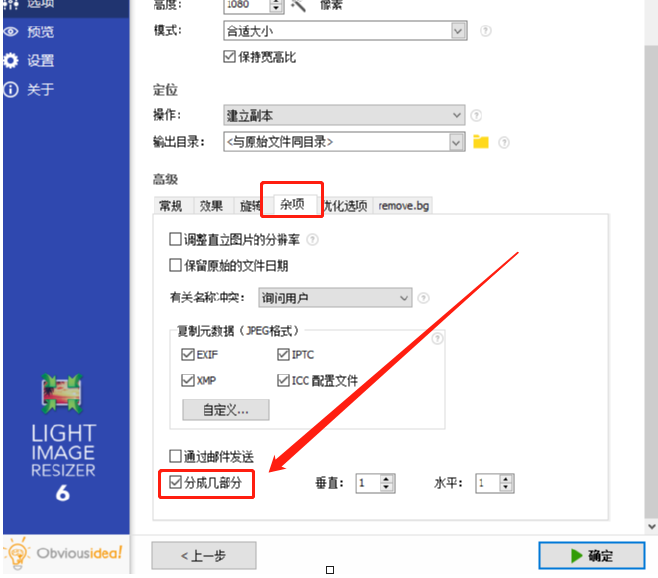Uncheck the split into parts checkbox
This screenshot has width=658, height=578.
(x=175, y=482)
